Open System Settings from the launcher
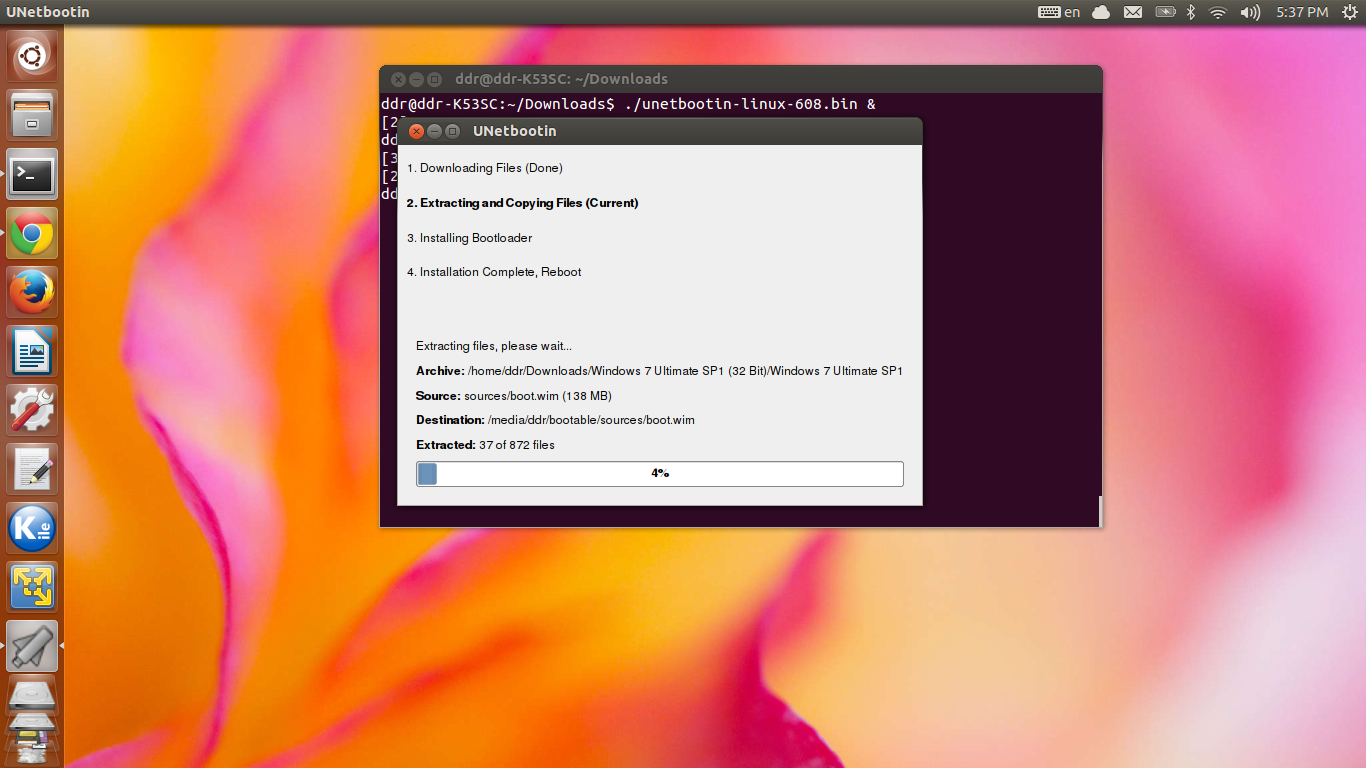 31,409
